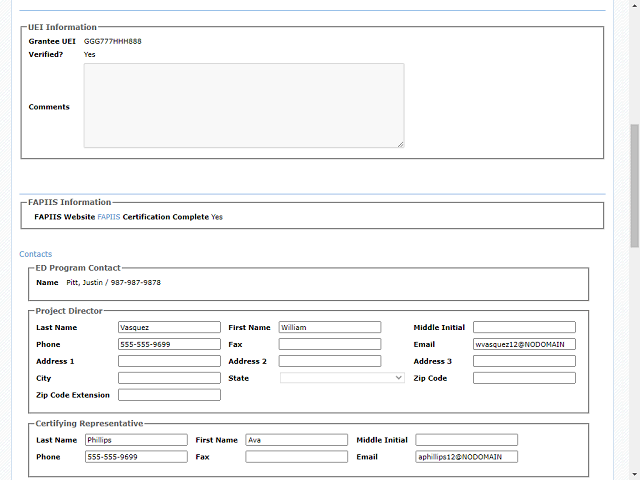Click the Project Director Phone field
Image resolution: width=640 pixels, height=480 pixels.
[x=169, y=344]
